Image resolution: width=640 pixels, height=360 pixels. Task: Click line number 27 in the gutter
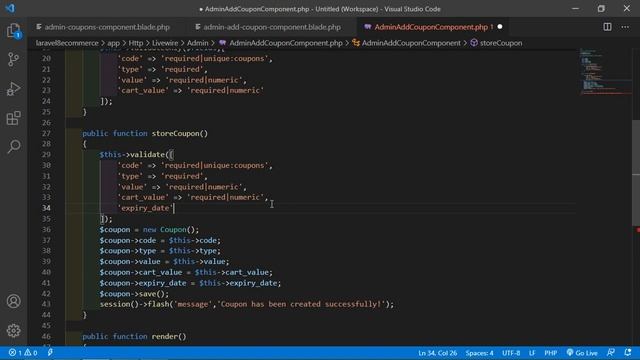point(46,133)
